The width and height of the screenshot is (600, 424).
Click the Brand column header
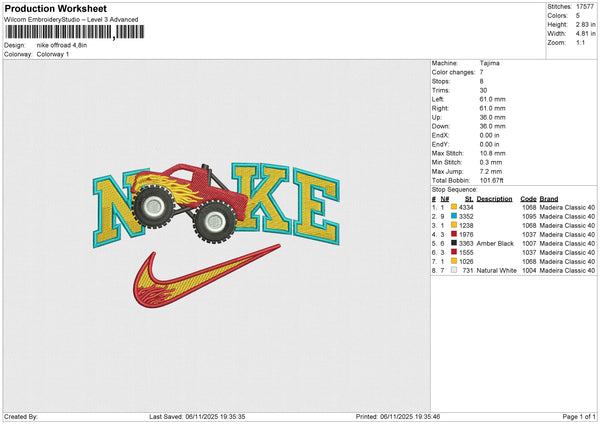548,198
